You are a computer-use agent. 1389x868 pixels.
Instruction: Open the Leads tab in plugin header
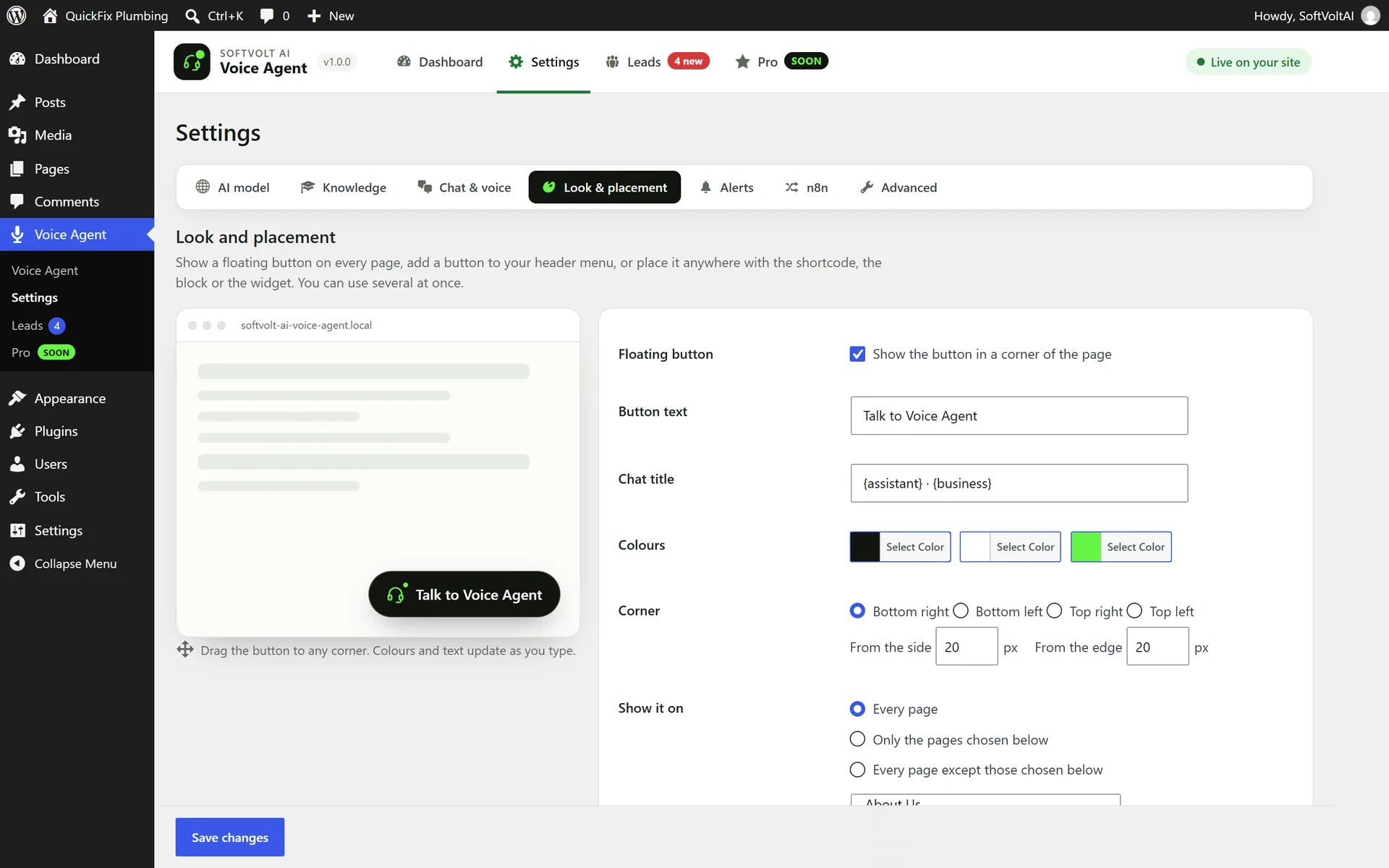(657, 62)
